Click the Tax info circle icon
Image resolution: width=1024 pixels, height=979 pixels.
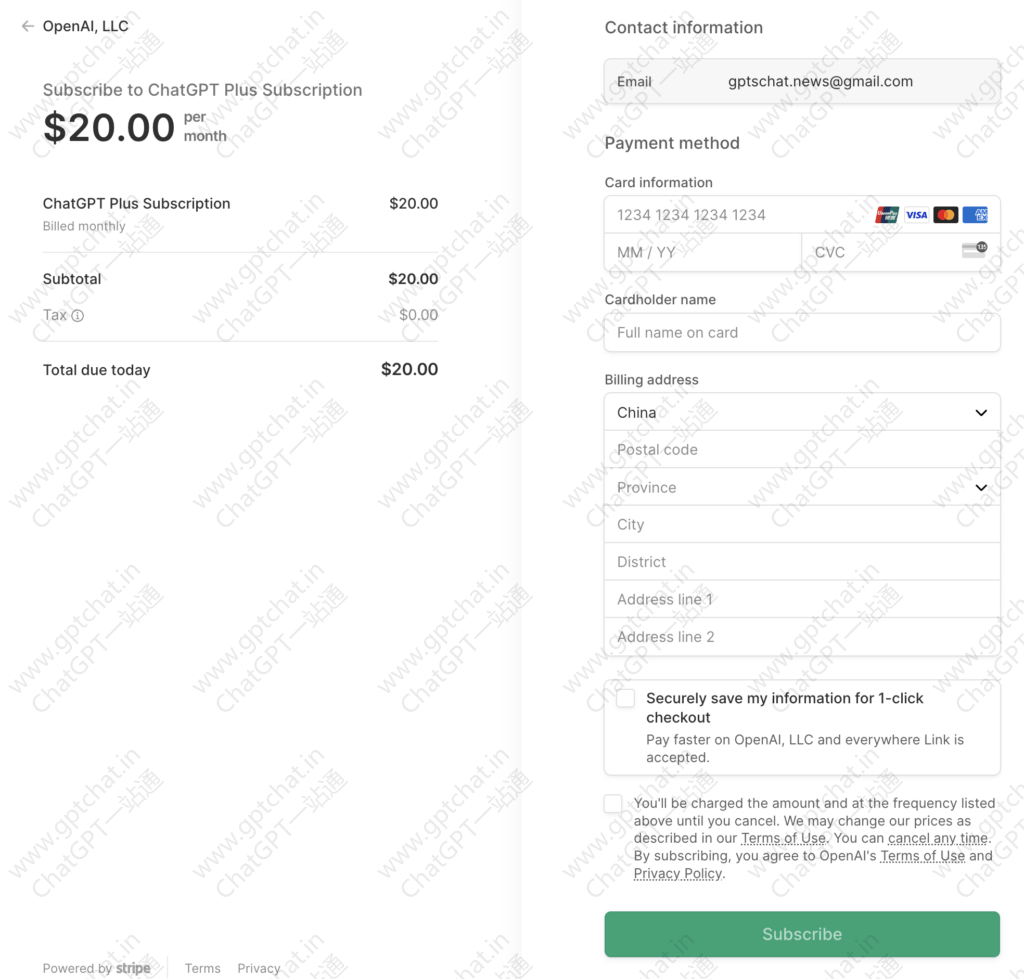point(78,316)
